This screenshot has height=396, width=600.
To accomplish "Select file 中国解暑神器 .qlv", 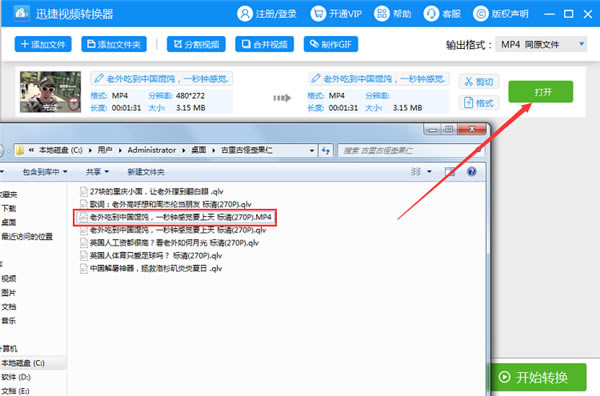I will [x=151, y=268].
